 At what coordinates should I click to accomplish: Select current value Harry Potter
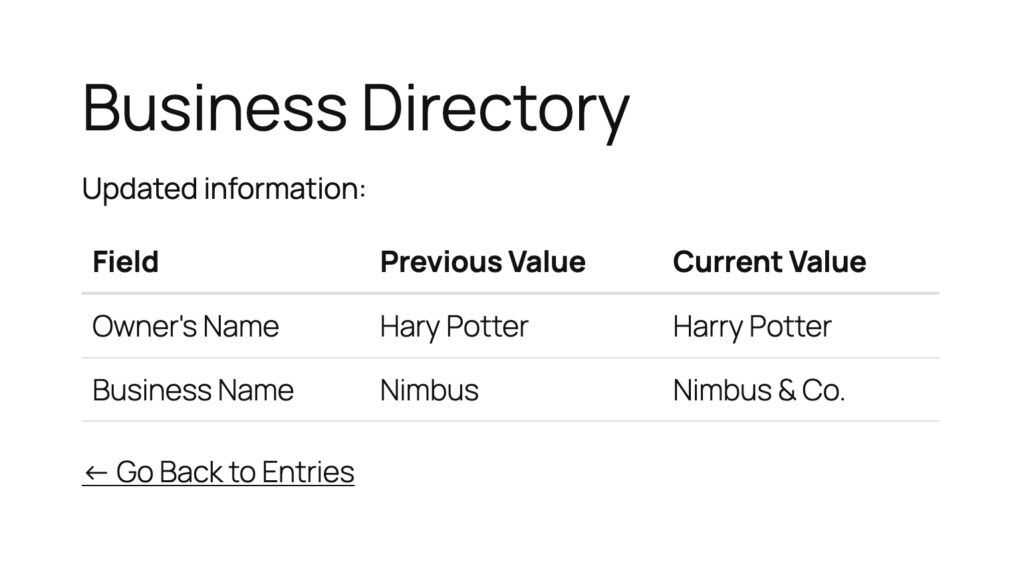(752, 326)
